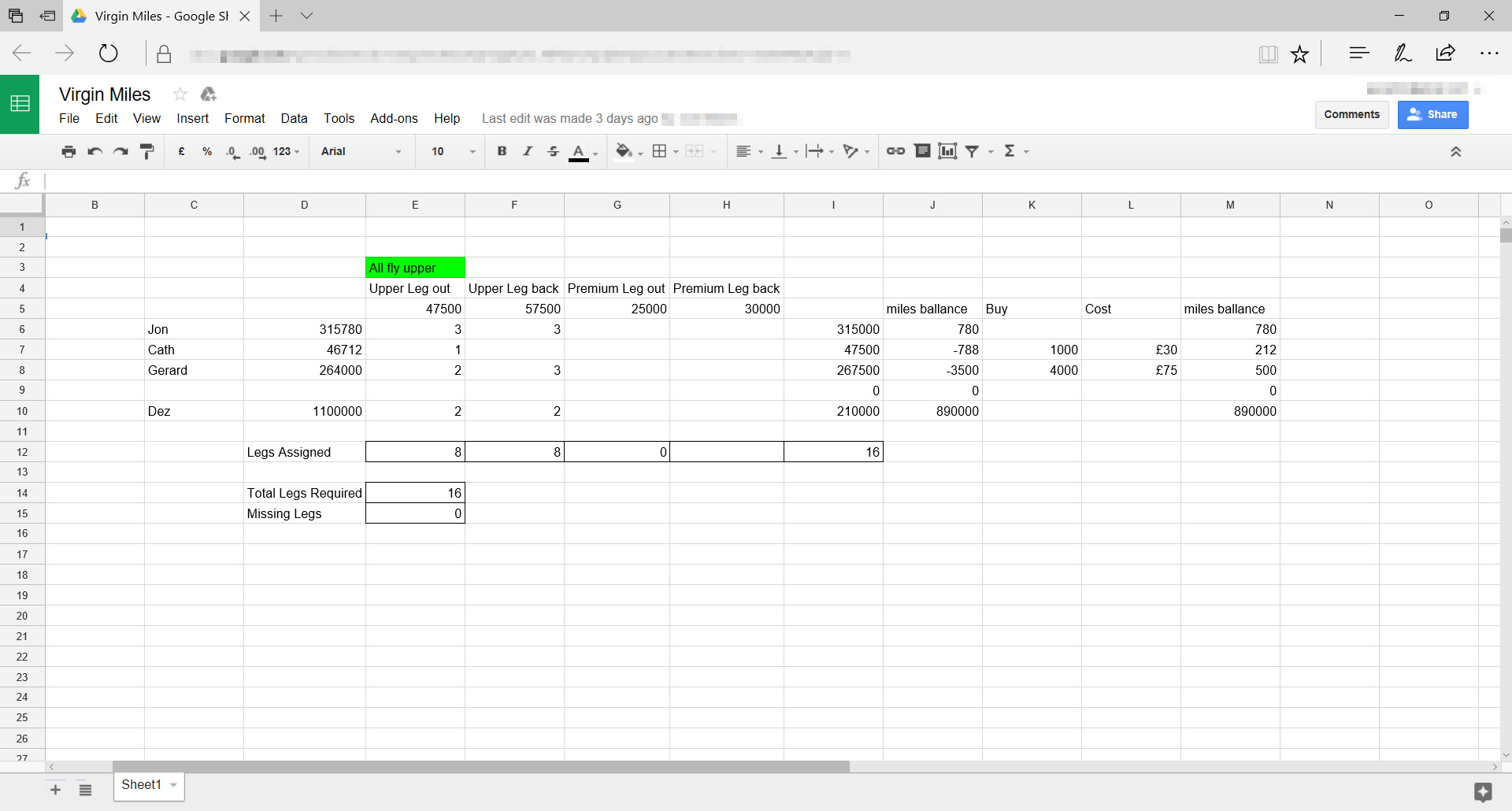Add a new sheet with plus icon
Viewport: 1512px width, 811px height.
(55, 790)
